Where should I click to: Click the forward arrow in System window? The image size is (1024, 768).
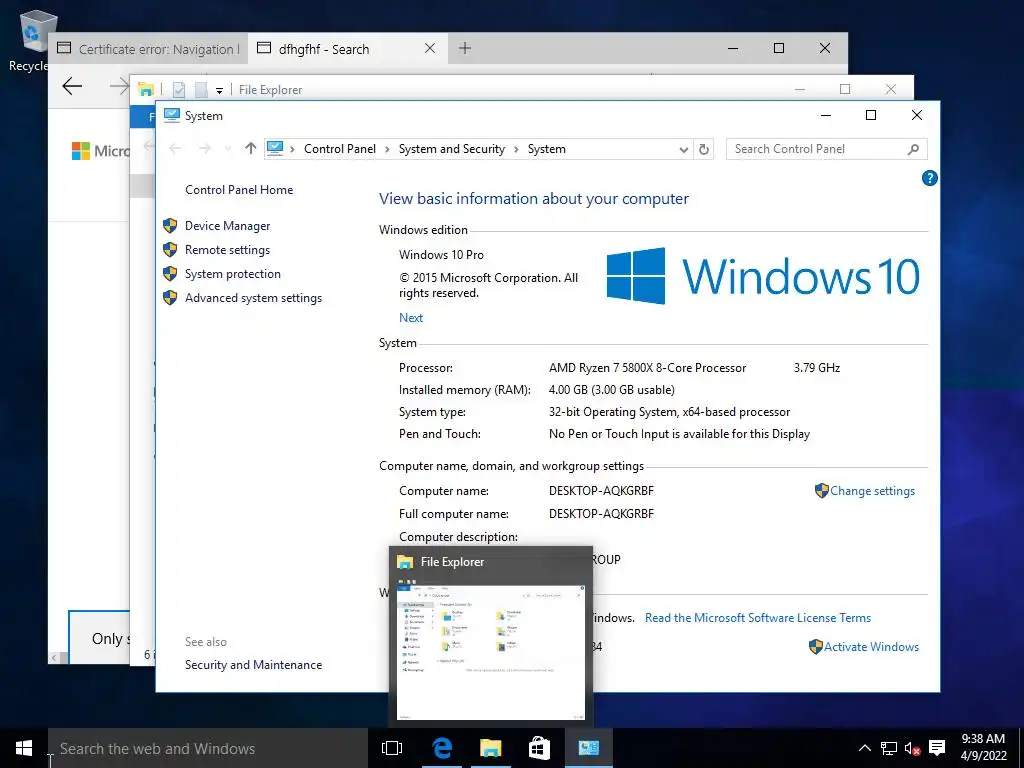(205, 149)
